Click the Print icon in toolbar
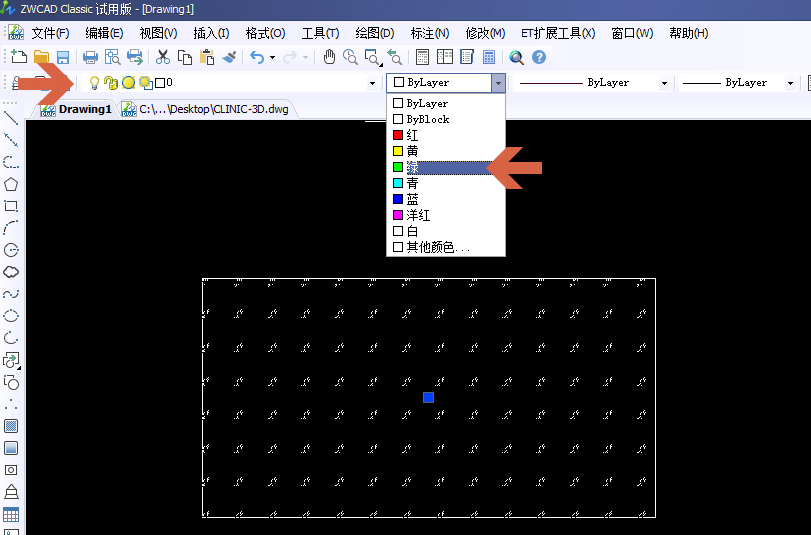 pyautogui.click(x=90, y=58)
